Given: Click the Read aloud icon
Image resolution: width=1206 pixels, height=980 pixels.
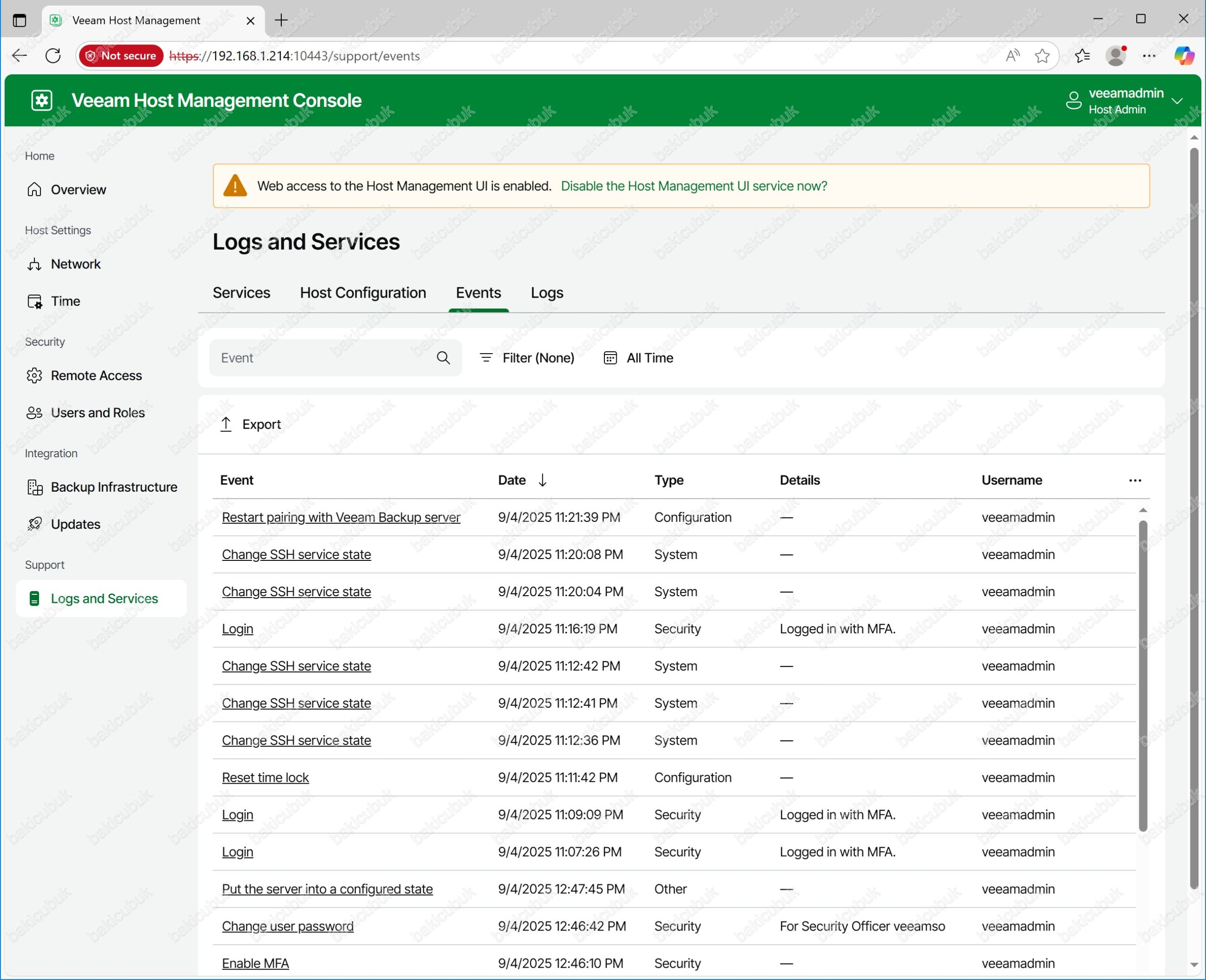Looking at the screenshot, I should pyautogui.click(x=1012, y=55).
